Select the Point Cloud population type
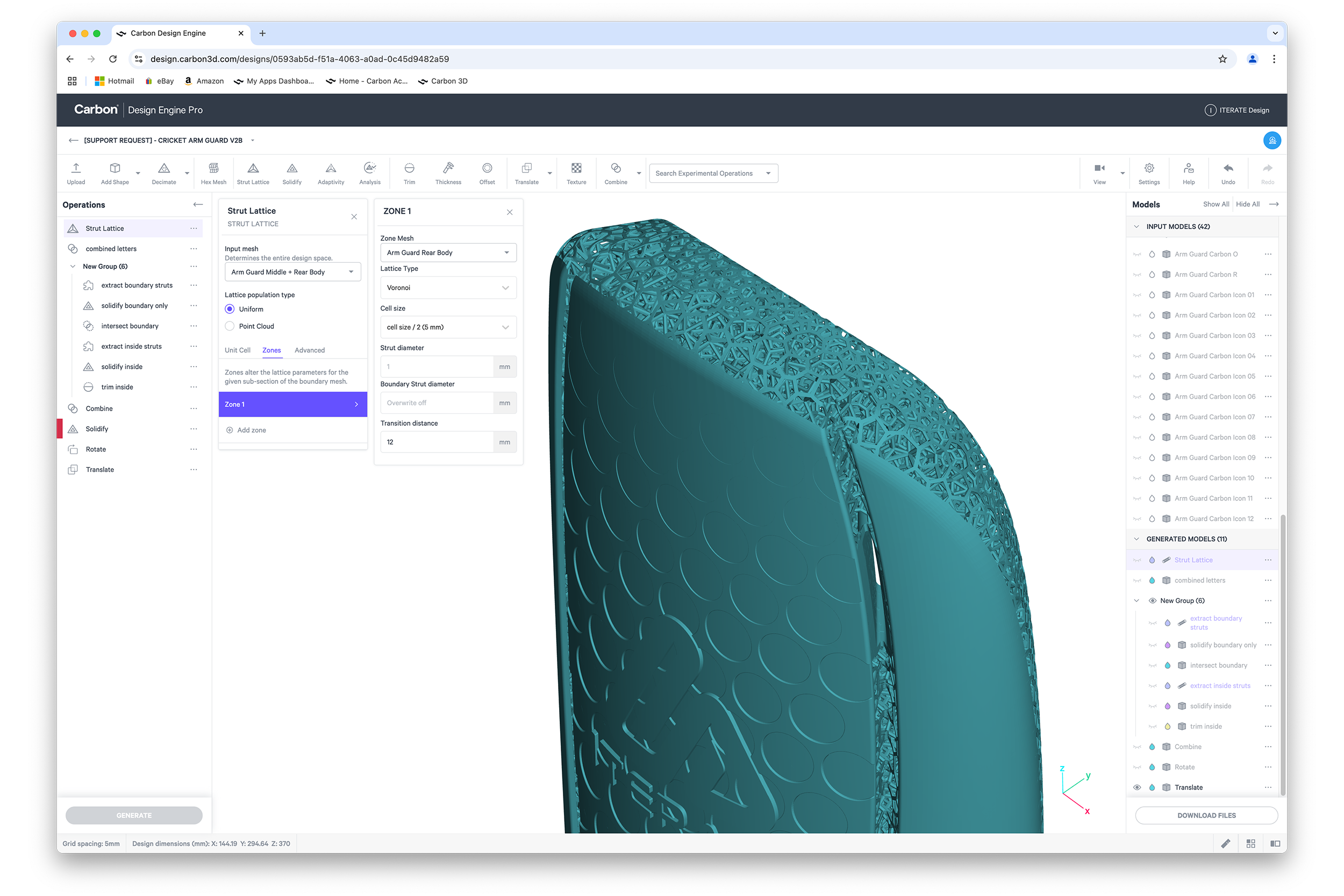Viewport: 1344px width, 896px height. (x=230, y=326)
